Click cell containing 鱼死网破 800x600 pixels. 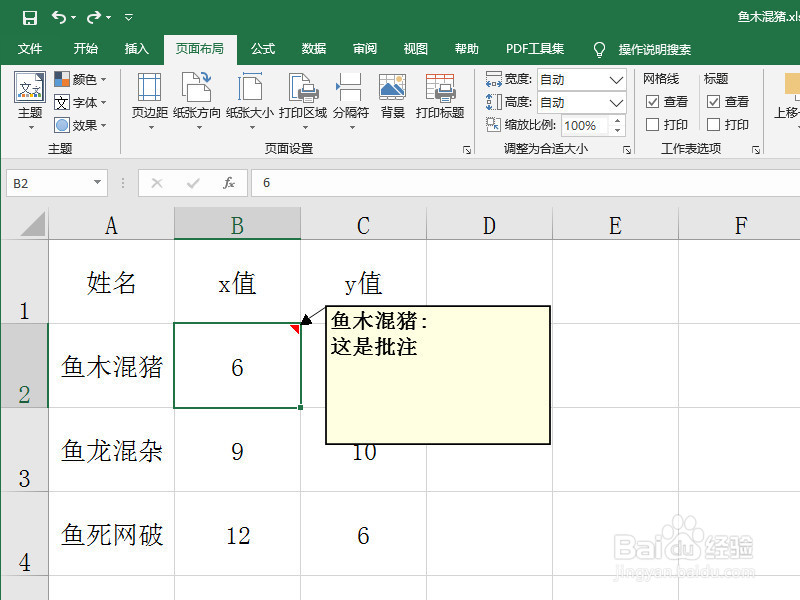(111, 534)
